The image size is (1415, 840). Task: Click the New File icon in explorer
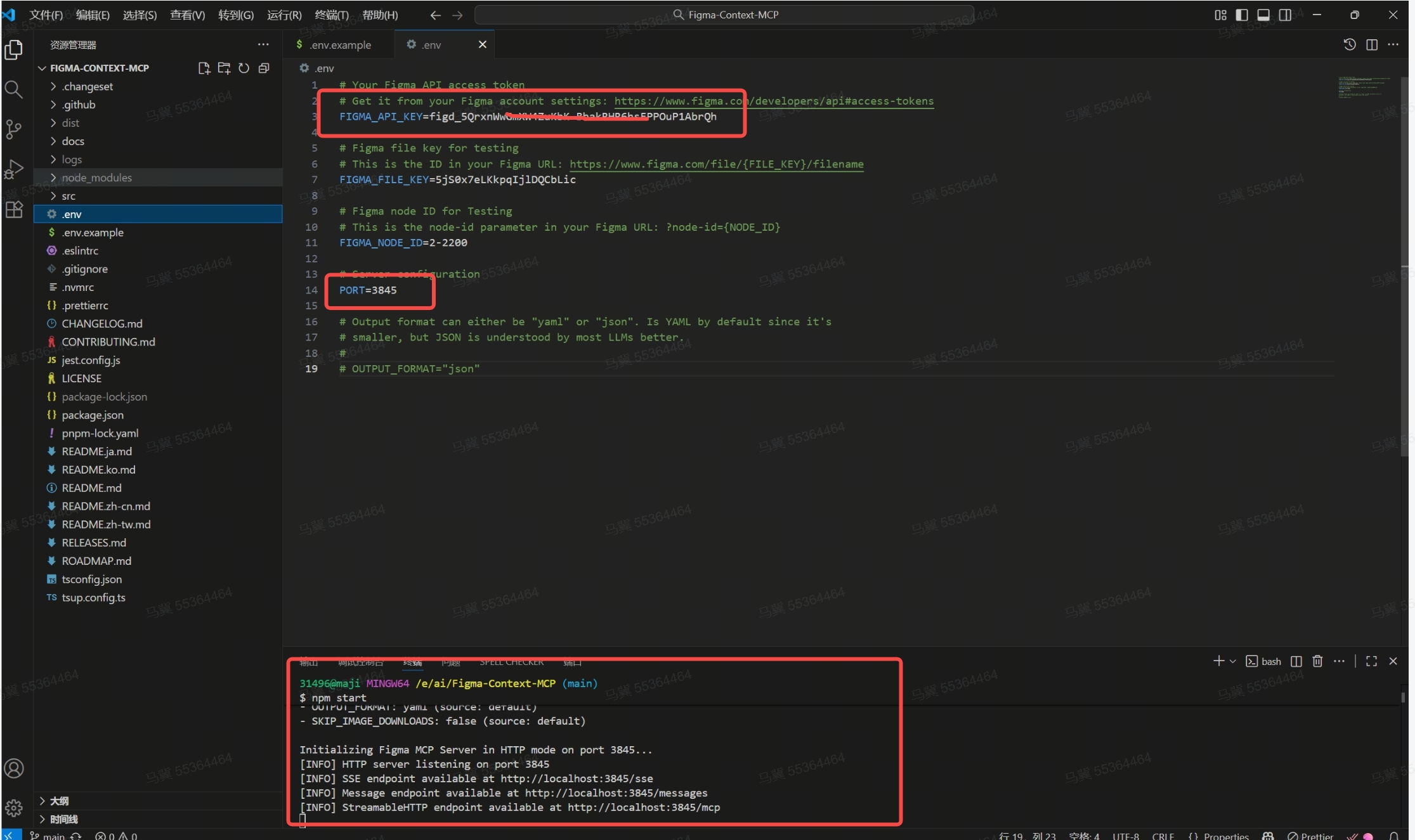tap(204, 68)
